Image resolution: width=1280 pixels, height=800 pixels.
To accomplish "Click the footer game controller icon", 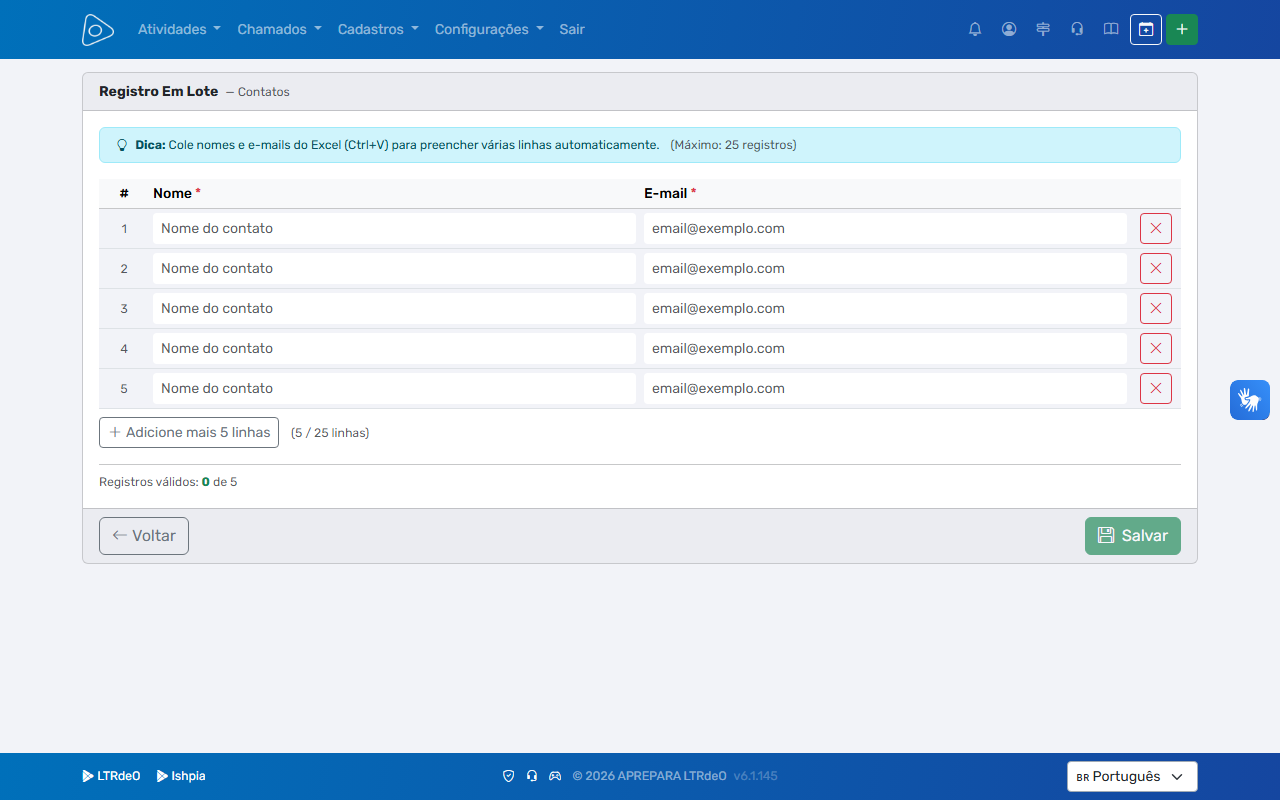I will click(x=555, y=776).
